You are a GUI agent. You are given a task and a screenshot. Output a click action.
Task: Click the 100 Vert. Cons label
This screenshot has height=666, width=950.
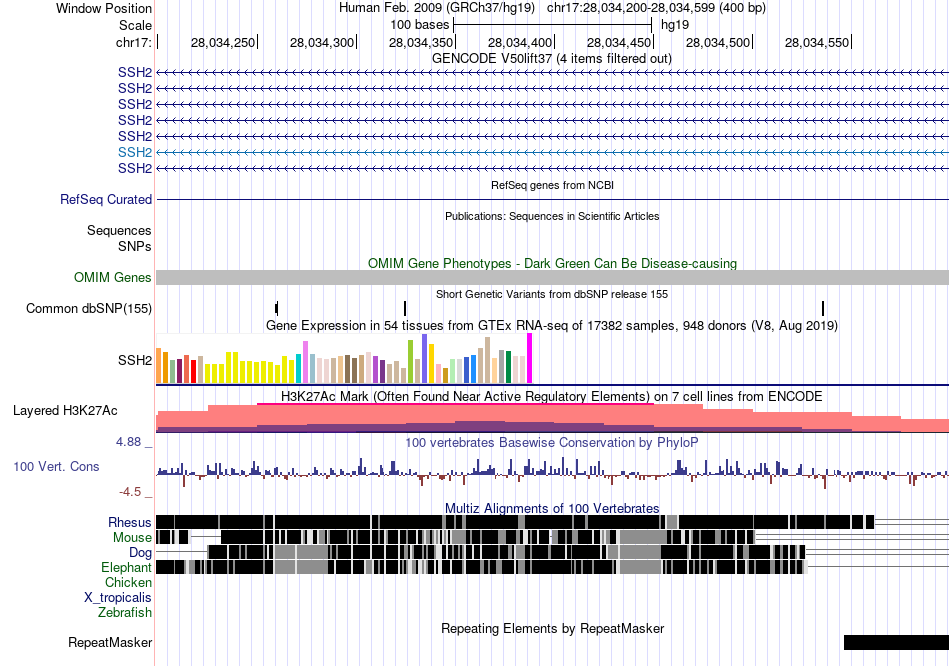pyautogui.click(x=56, y=467)
